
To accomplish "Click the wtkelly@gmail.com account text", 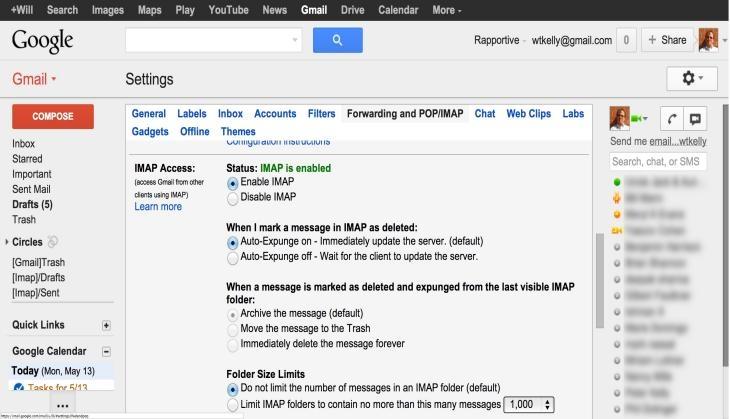I will (x=572, y=41).
